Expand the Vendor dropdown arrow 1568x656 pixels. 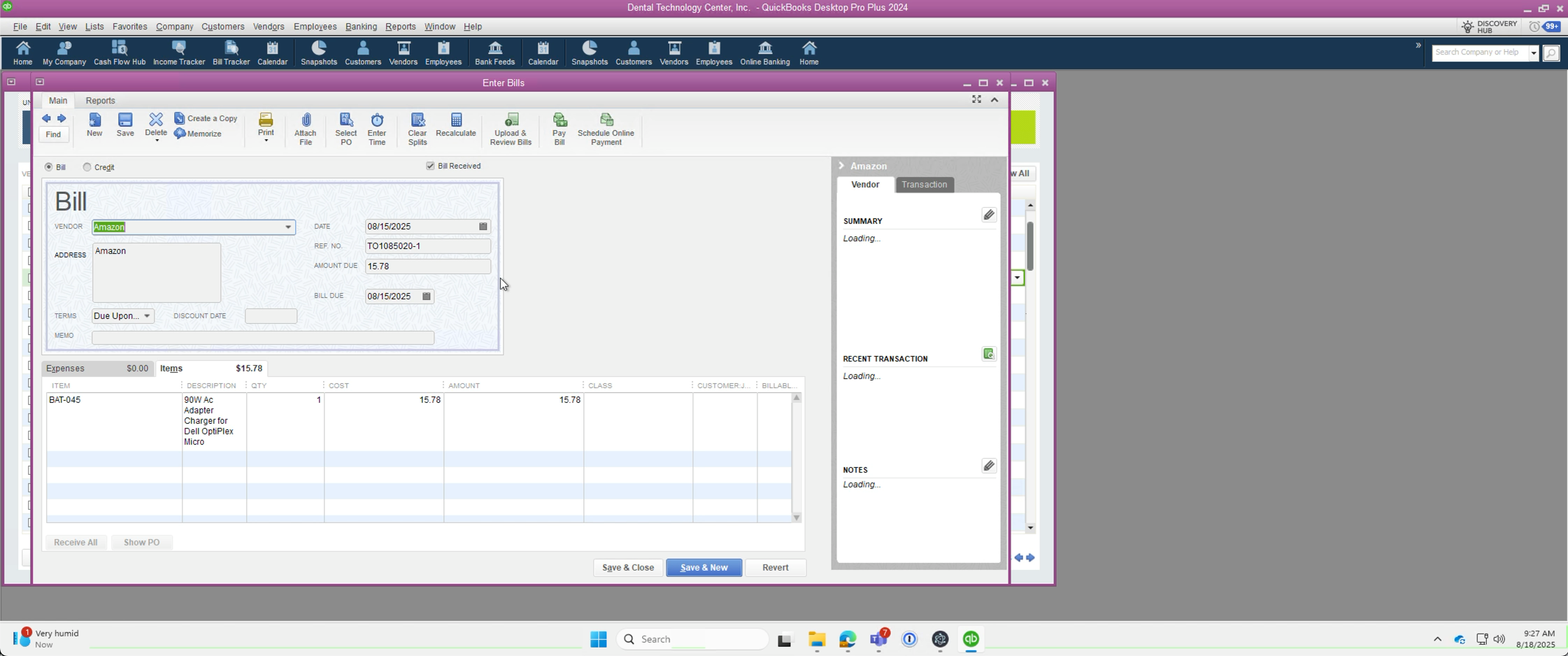pos(288,227)
